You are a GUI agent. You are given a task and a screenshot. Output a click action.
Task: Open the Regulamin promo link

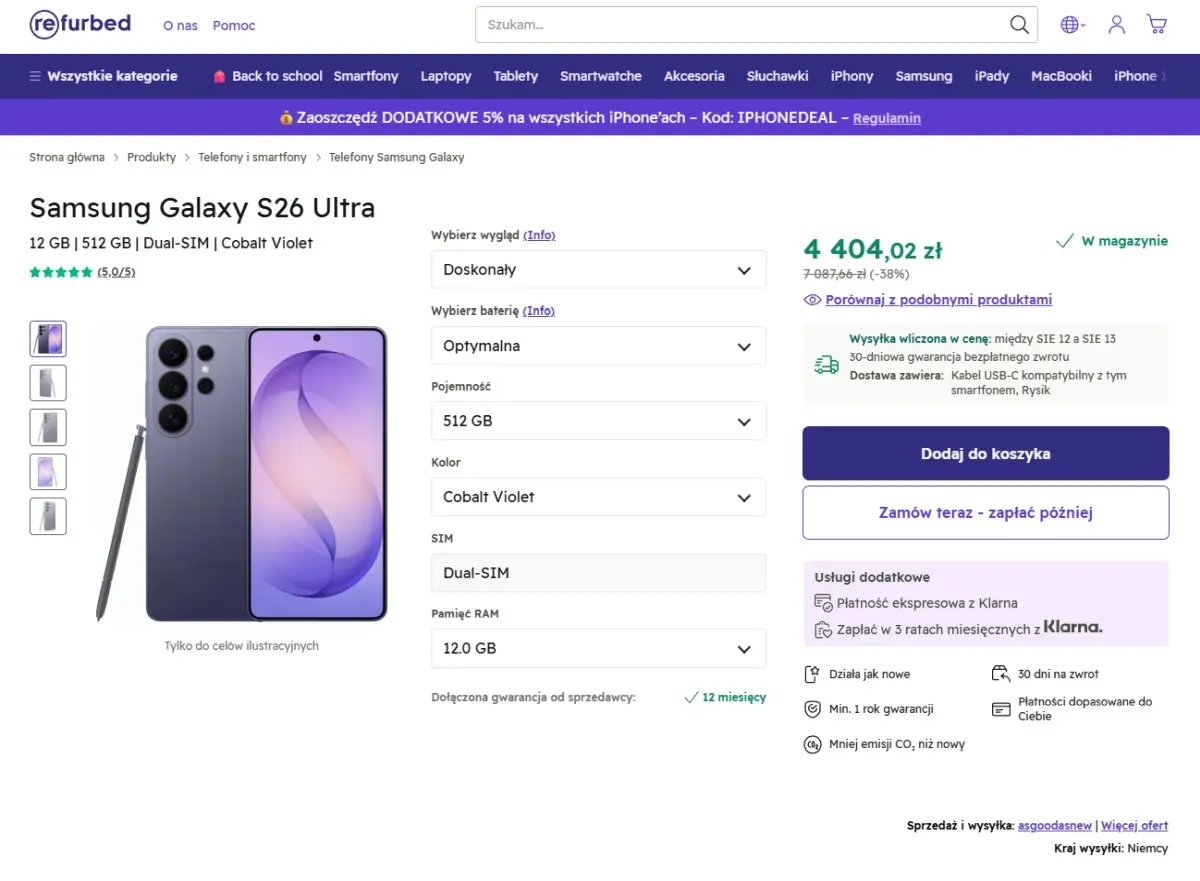click(x=887, y=118)
